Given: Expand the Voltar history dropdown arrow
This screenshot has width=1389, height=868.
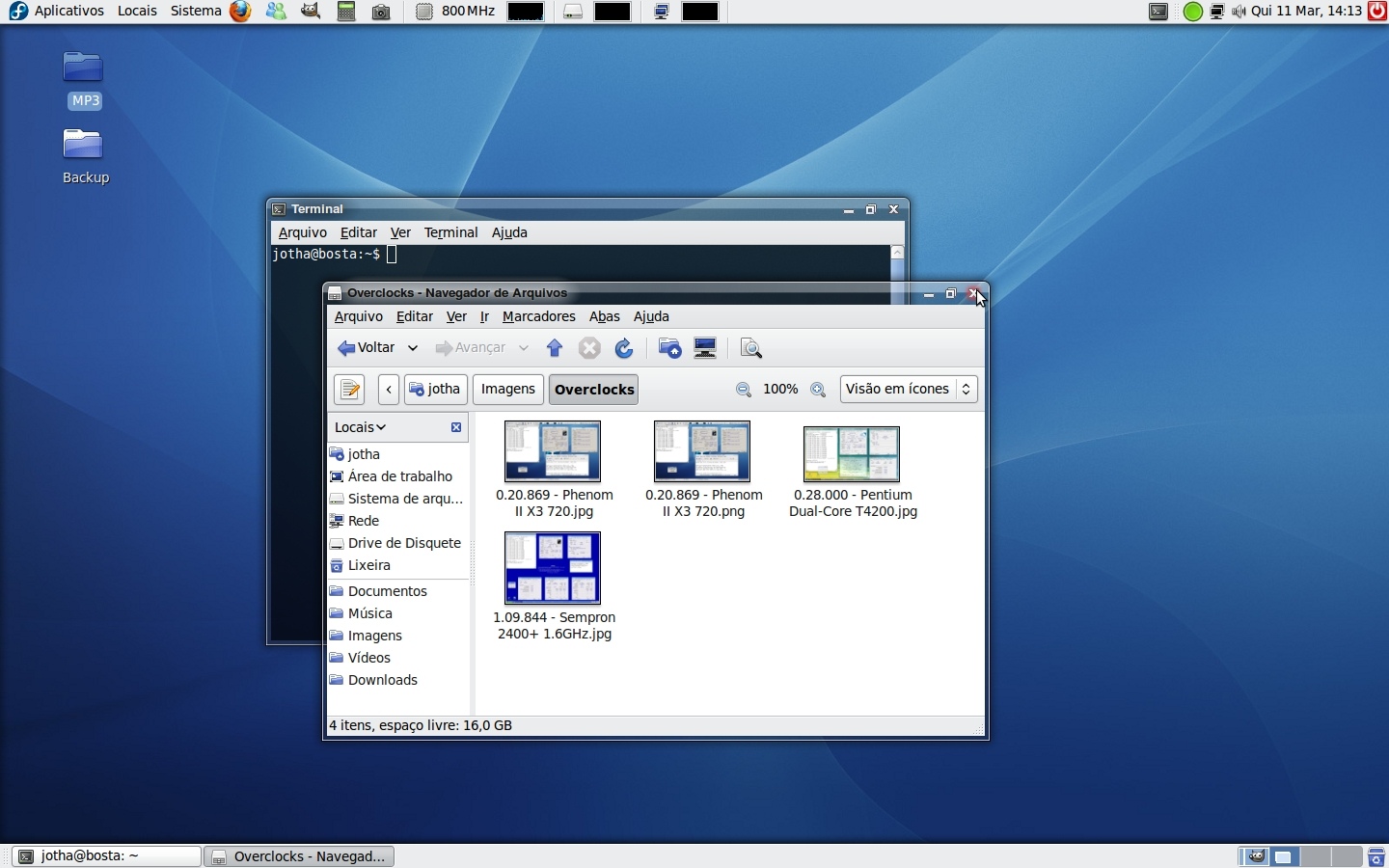Looking at the screenshot, I should [413, 349].
